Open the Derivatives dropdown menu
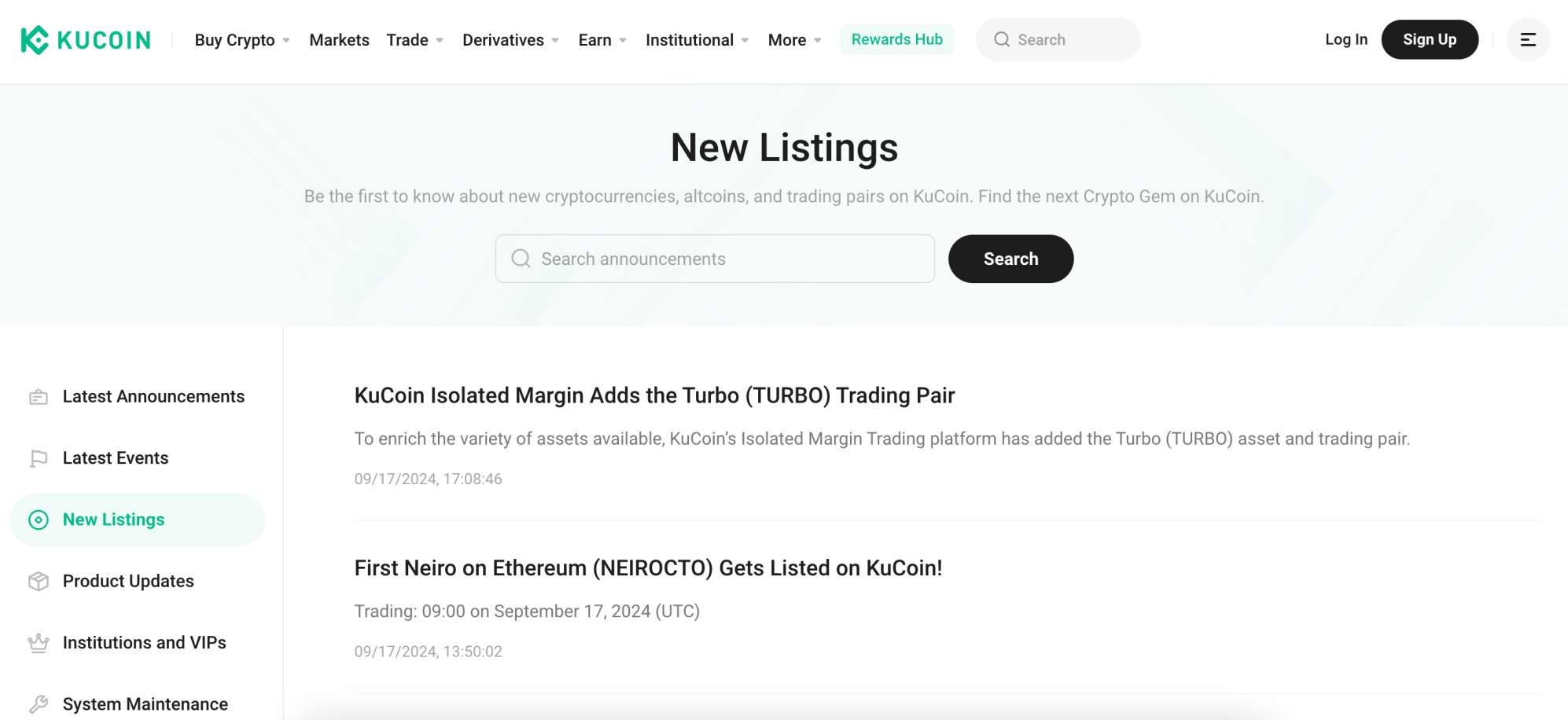The image size is (1568, 720). click(504, 39)
